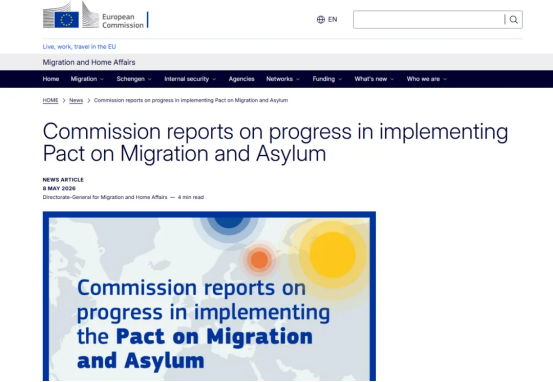Expand the Internal security menu

pos(190,79)
